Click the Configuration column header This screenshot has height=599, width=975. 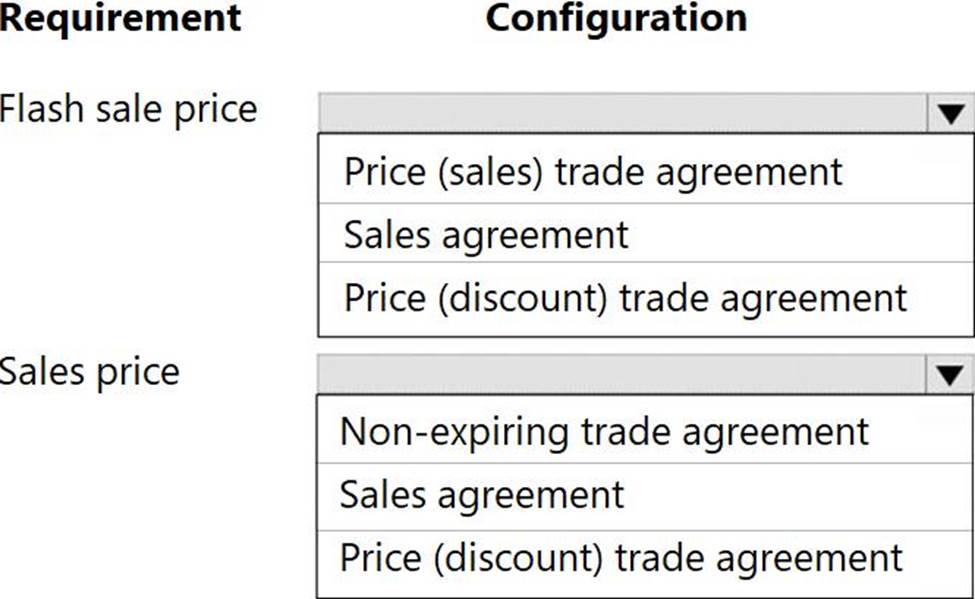point(616,17)
